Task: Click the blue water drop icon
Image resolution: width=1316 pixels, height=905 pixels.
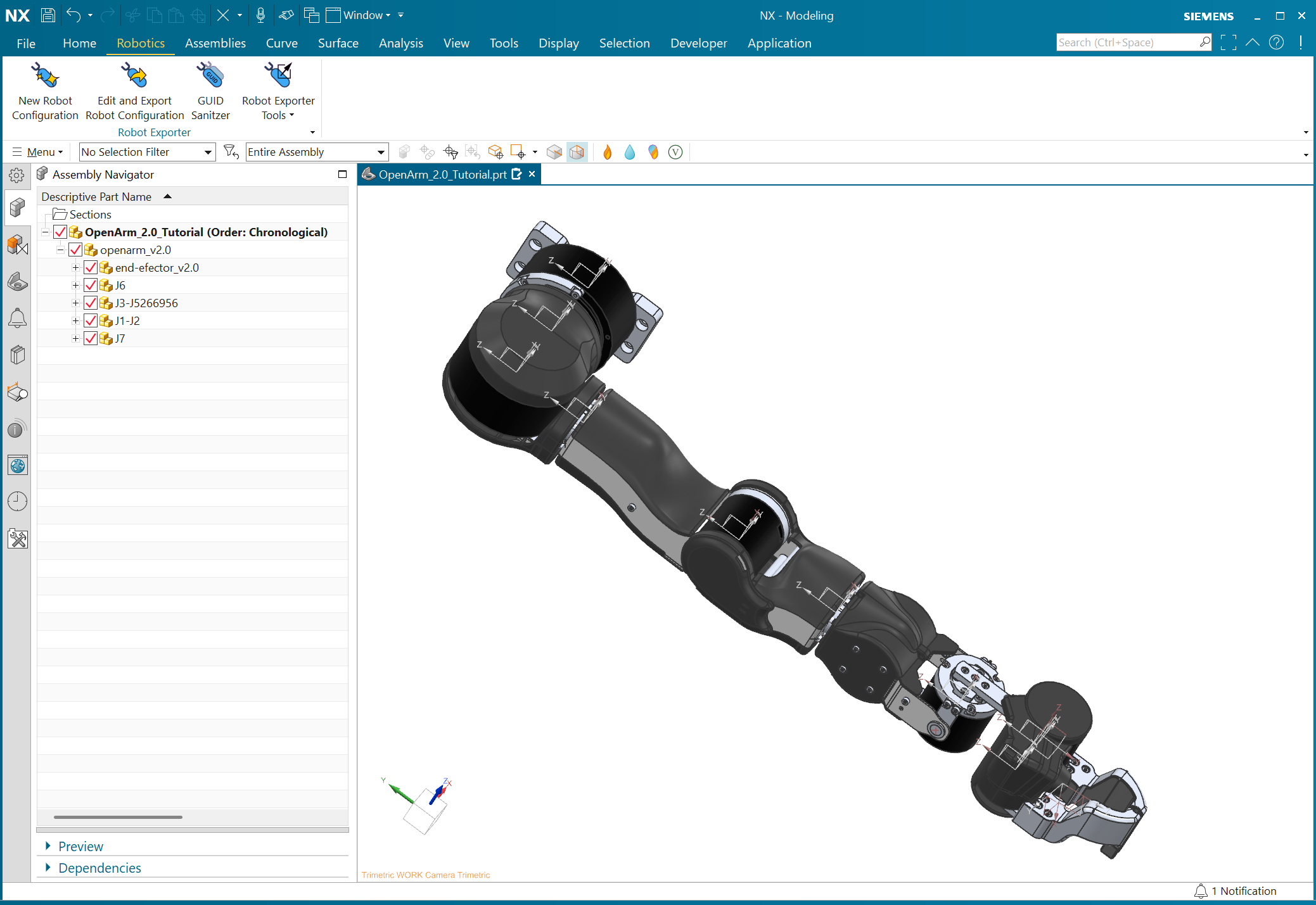Action: pos(630,152)
